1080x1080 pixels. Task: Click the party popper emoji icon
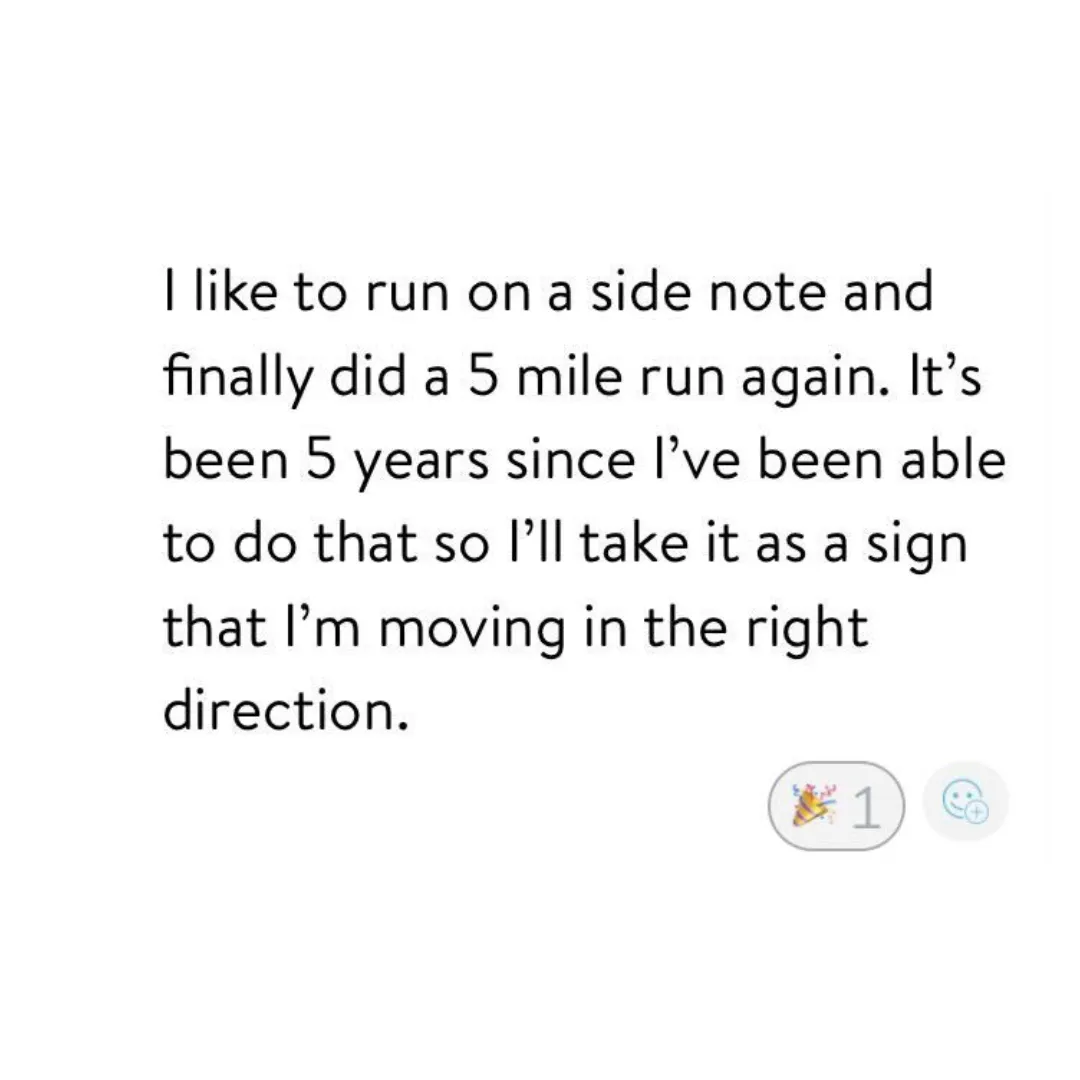click(x=813, y=803)
